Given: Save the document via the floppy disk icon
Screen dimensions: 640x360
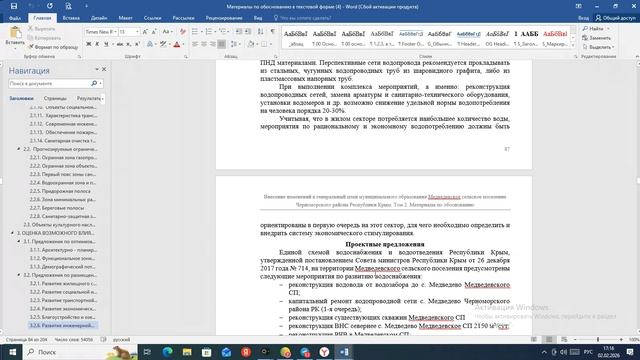Looking at the screenshot, I should [14, 6].
